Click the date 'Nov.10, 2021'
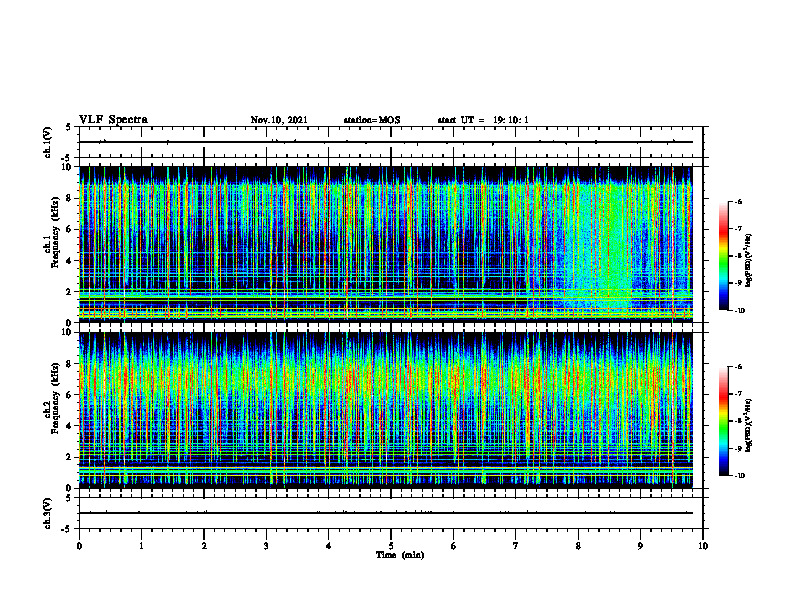The image size is (792, 612). click(x=279, y=120)
